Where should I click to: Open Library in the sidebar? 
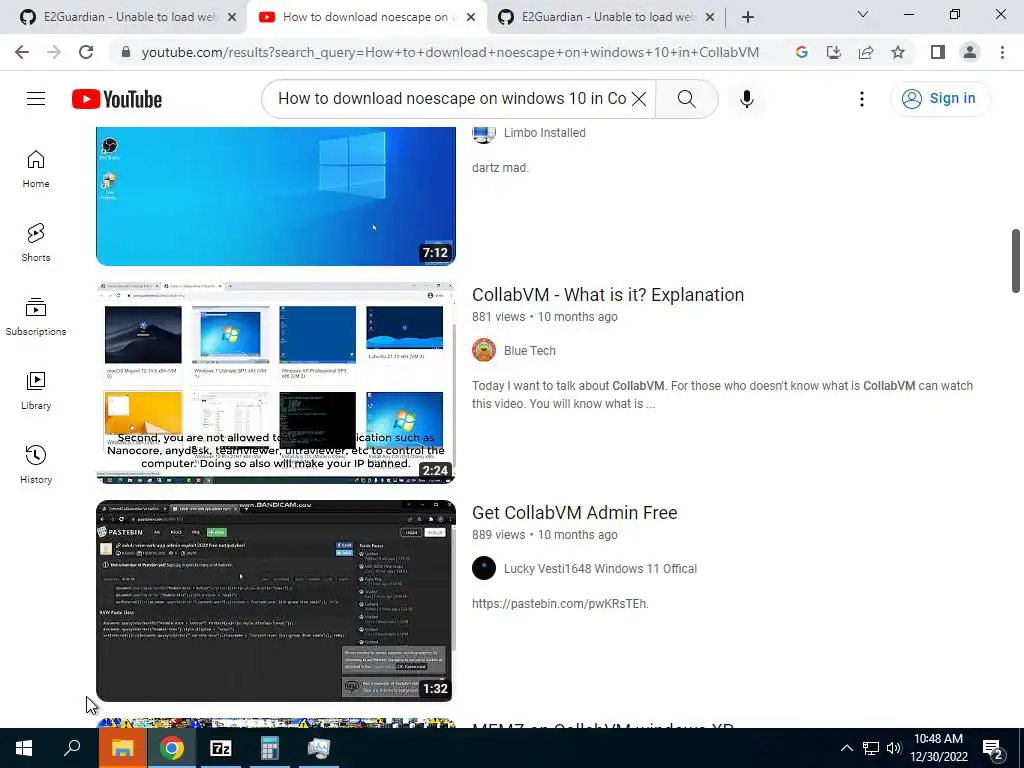(36, 391)
